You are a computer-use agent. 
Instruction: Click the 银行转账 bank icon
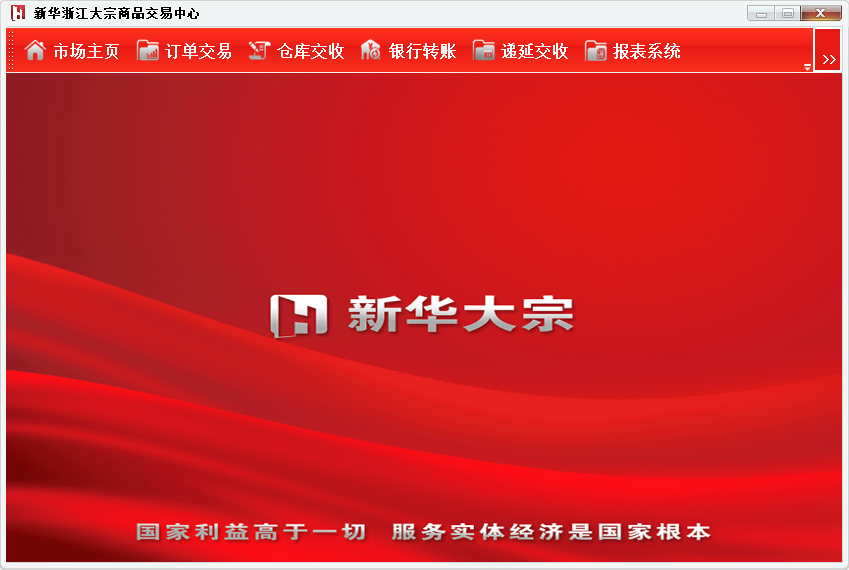coord(371,50)
